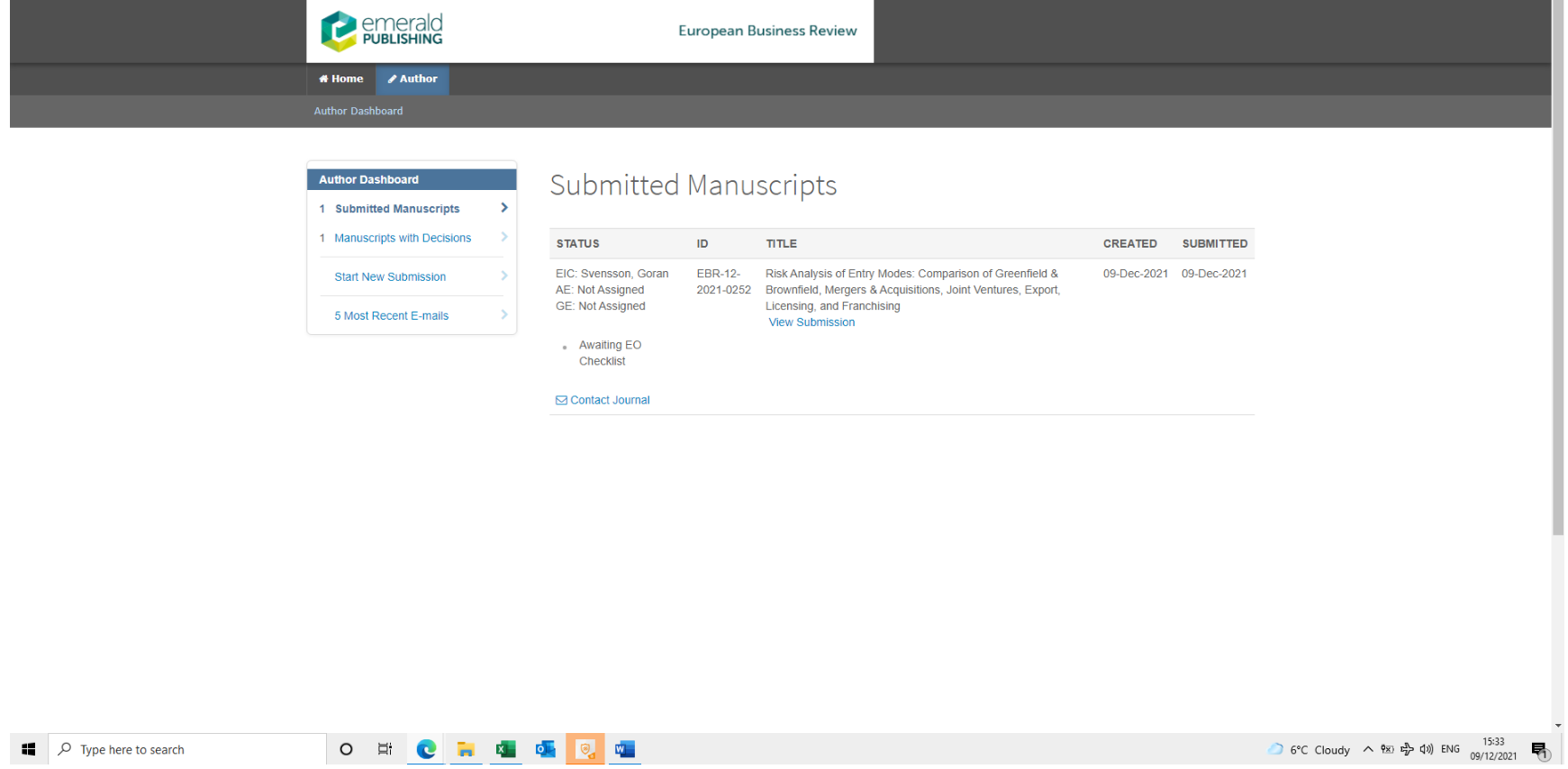The width and height of the screenshot is (1568, 769).
Task: Click the volume speaker icon
Action: coord(1427,749)
